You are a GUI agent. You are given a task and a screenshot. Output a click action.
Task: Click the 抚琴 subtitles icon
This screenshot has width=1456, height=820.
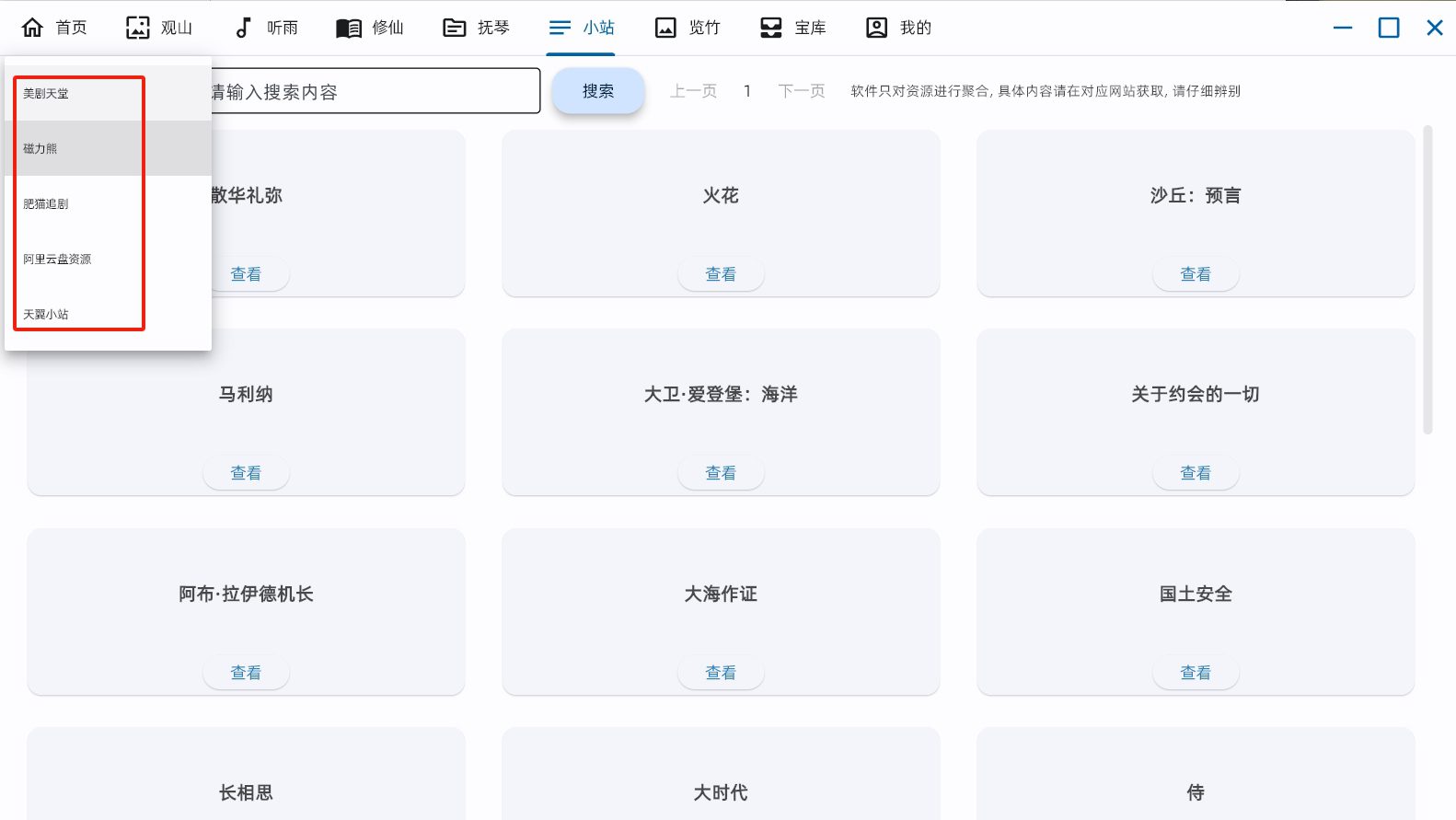455,28
